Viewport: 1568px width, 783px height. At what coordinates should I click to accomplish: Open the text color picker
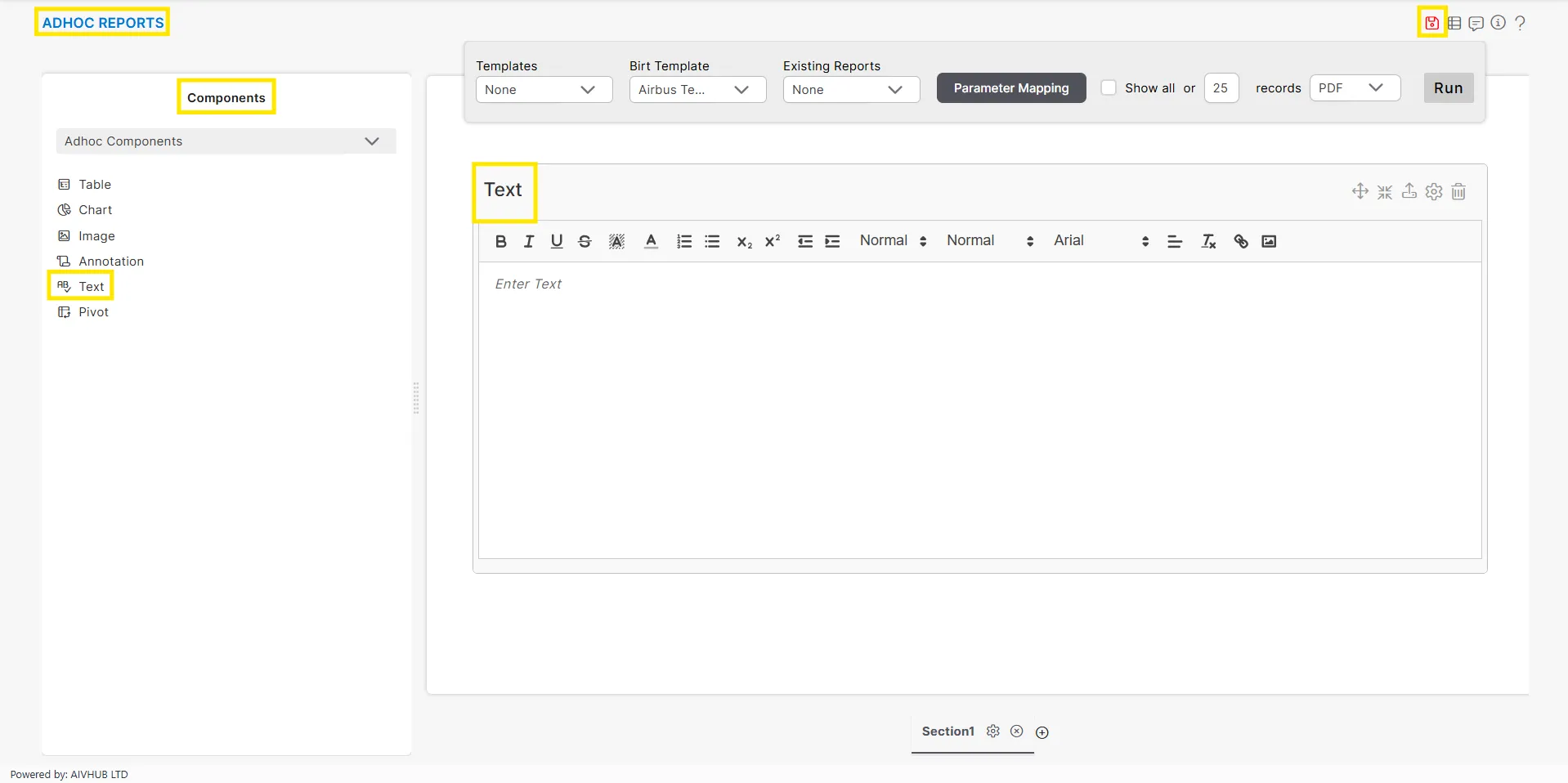[651, 241]
